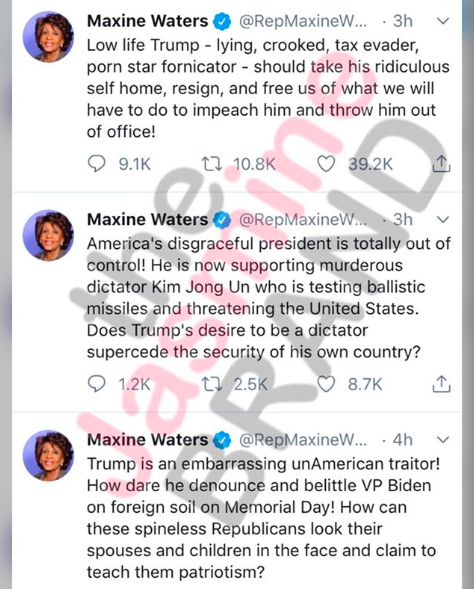Open Maxine Waters avatar on first tweet
474x589 pixels.
pos(48,37)
